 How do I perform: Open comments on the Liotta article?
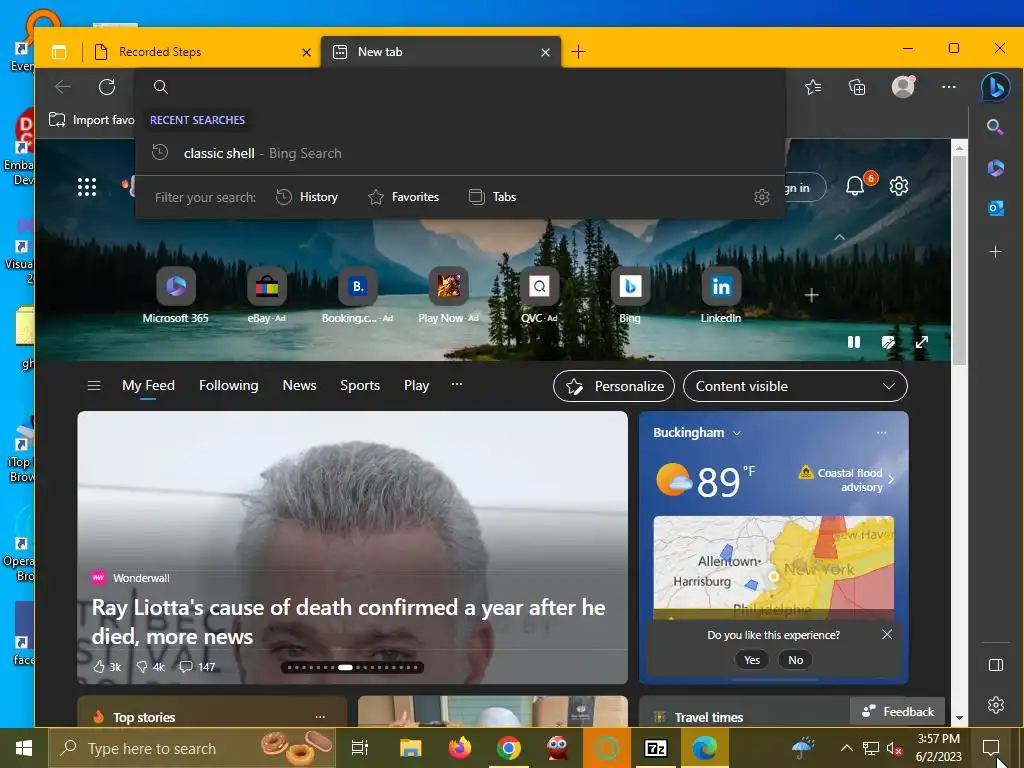(197, 667)
